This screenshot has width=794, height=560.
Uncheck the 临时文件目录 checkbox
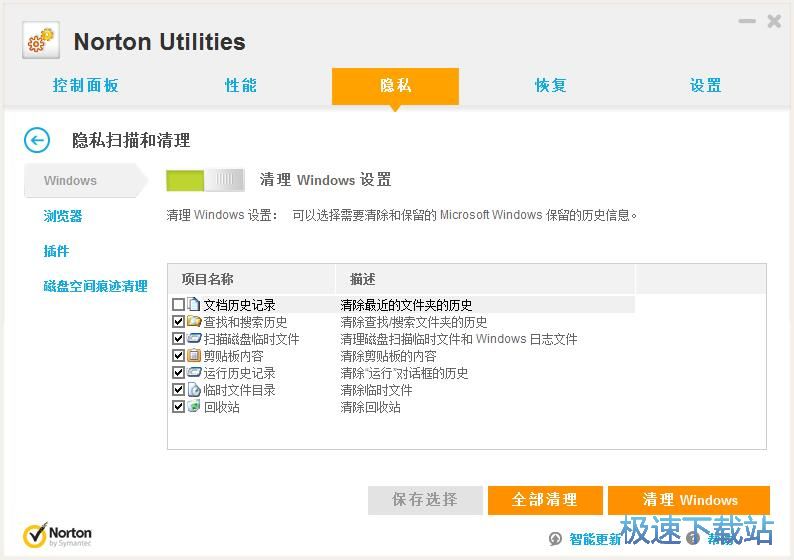point(178,390)
